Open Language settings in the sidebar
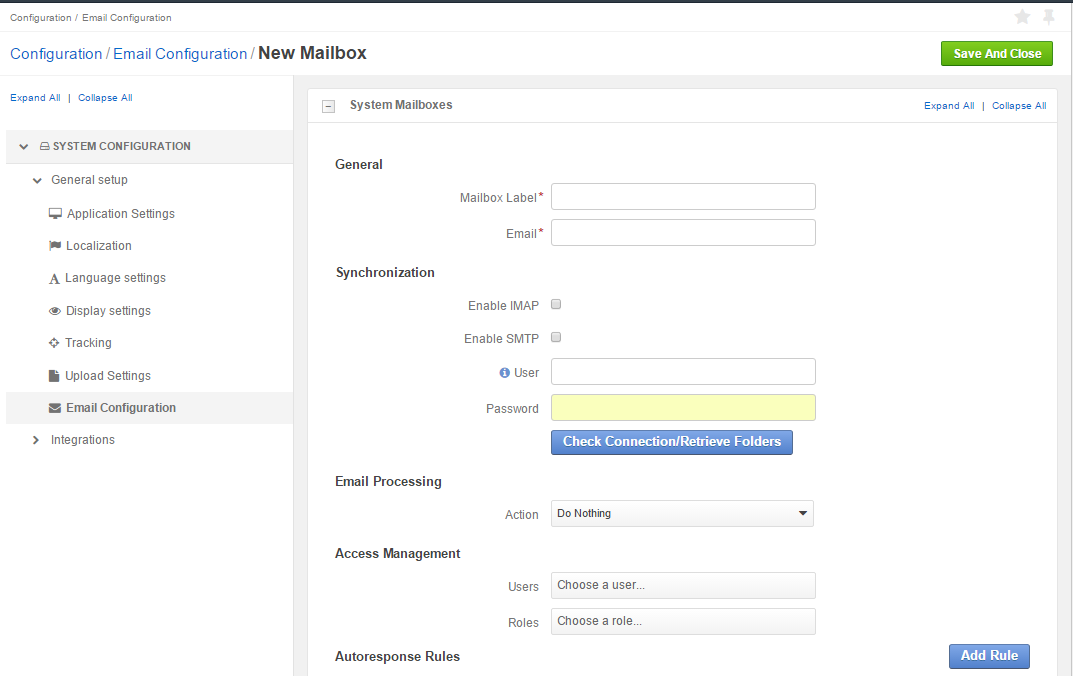The height and width of the screenshot is (676, 1073). coord(115,278)
